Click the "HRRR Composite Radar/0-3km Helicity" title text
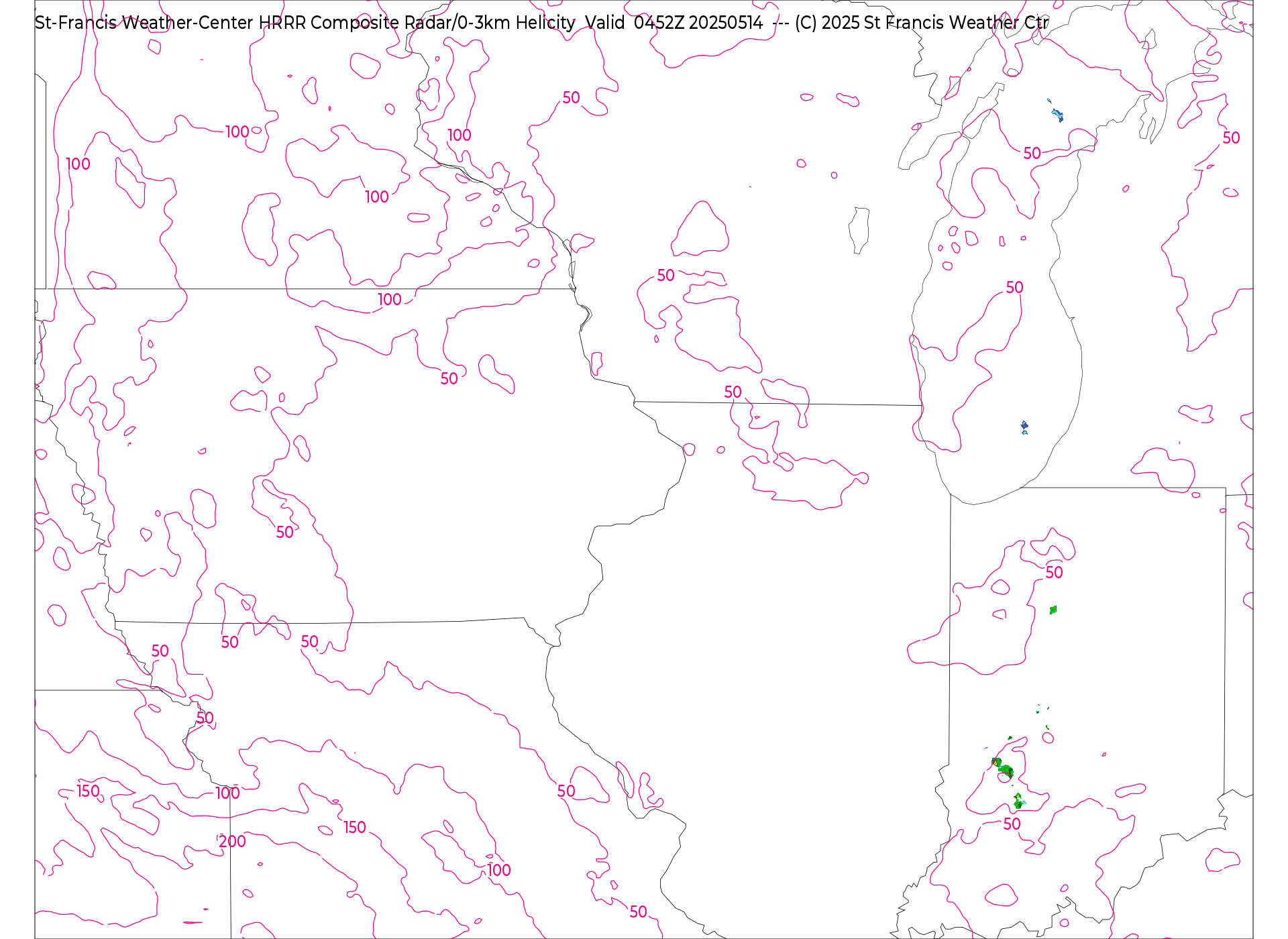The height and width of the screenshot is (939, 1288). point(417,23)
